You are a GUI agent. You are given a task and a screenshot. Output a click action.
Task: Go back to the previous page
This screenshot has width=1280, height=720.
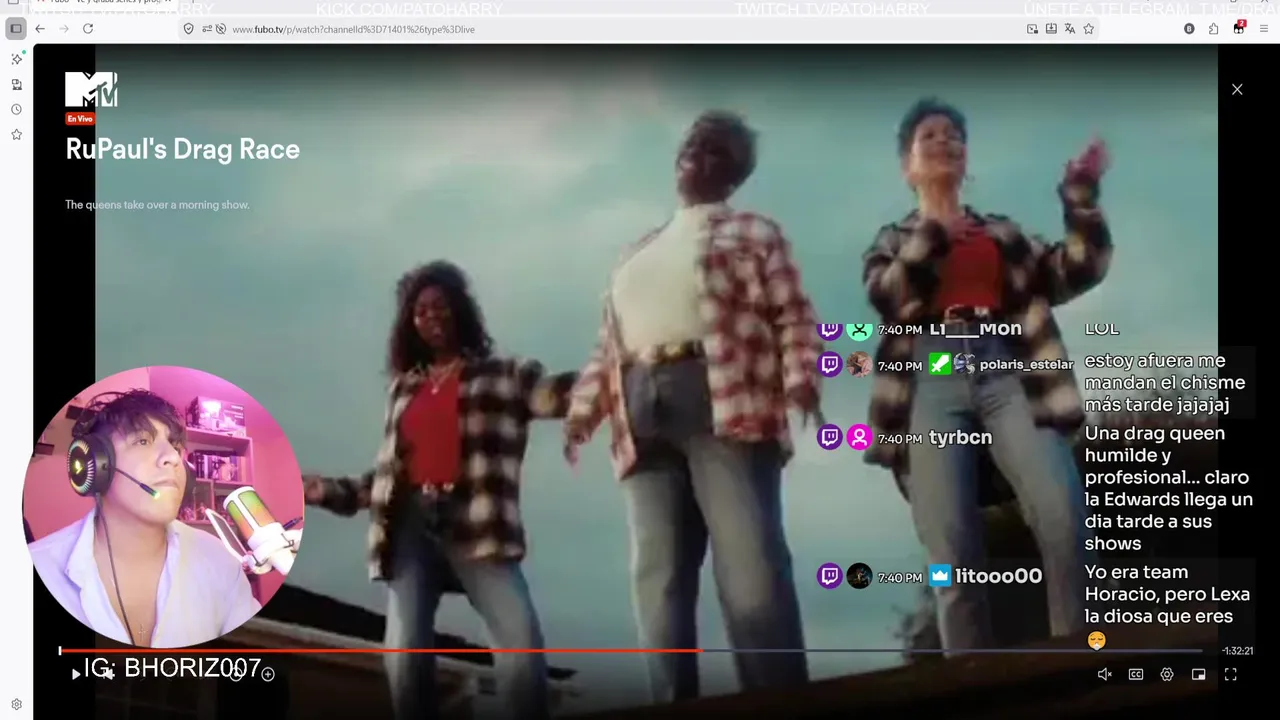tap(40, 29)
